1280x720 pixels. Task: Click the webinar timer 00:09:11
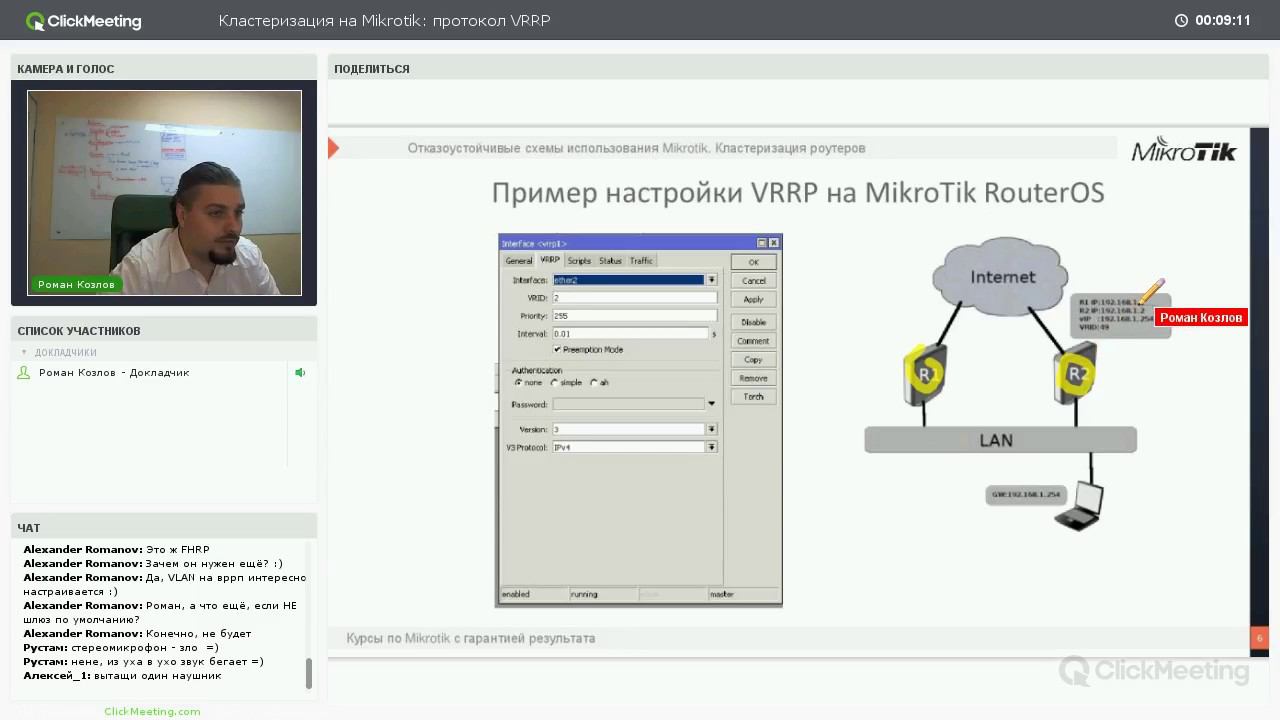tap(1223, 20)
